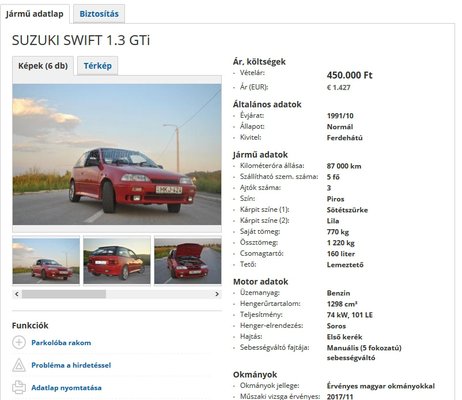The width and height of the screenshot is (462, 400).
Task: Open the Parkolóba rakom link
Action: (61, 343)
